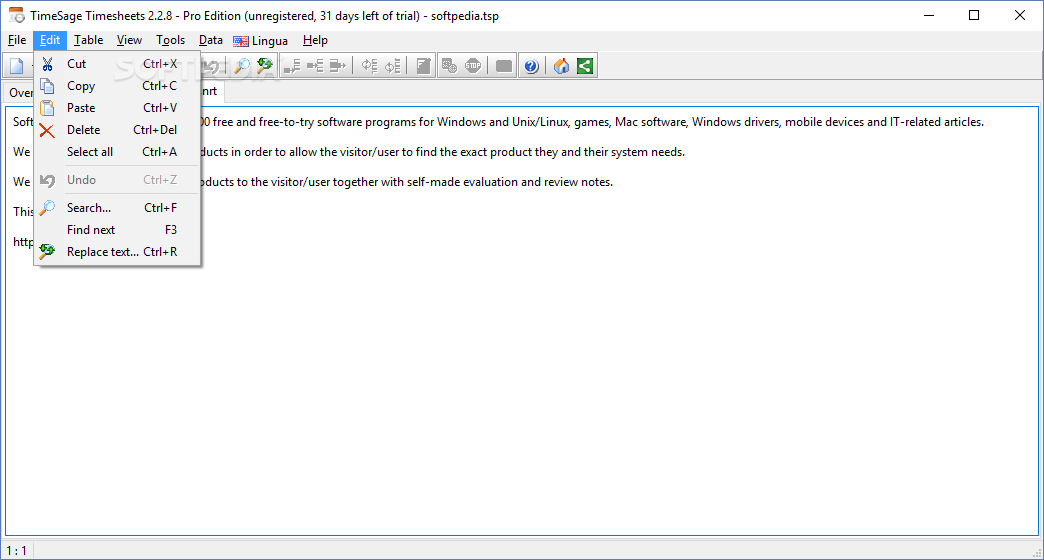
Task: Open the Lingua language menu
Action: click(261, 41)
